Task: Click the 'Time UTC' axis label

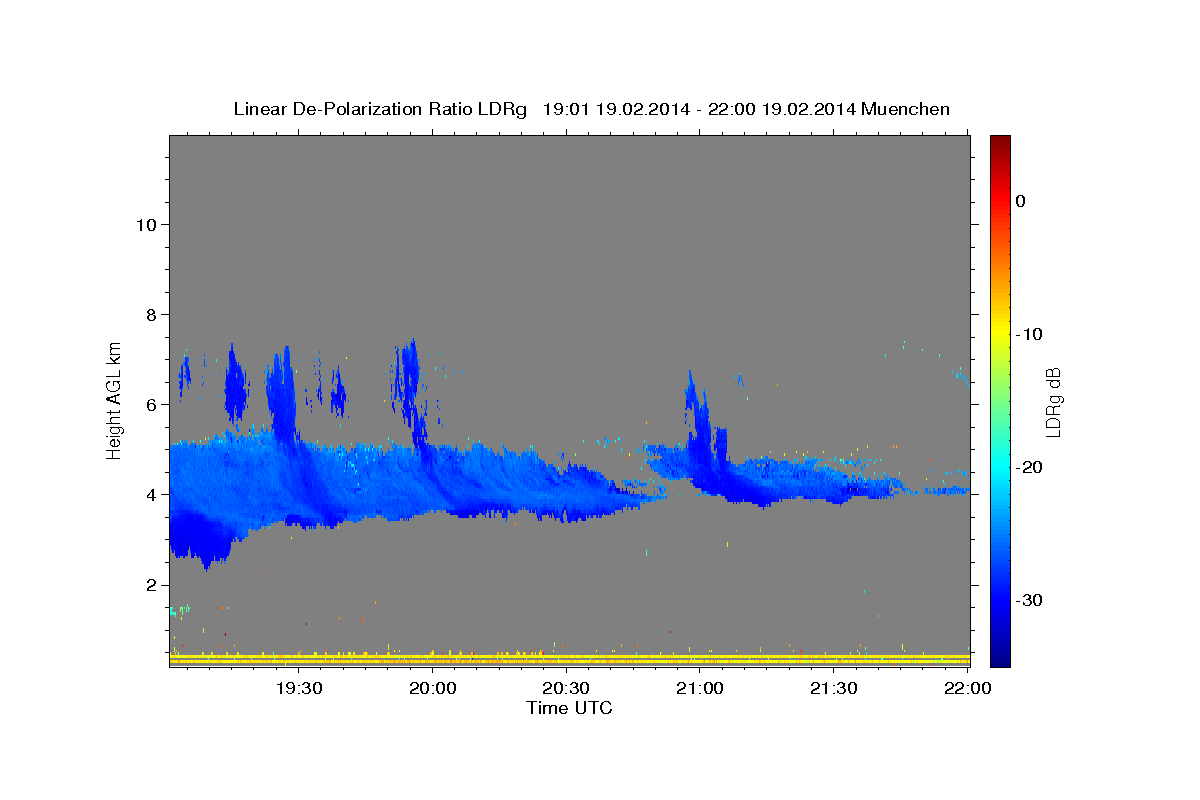Action: [x=569, y=708]
